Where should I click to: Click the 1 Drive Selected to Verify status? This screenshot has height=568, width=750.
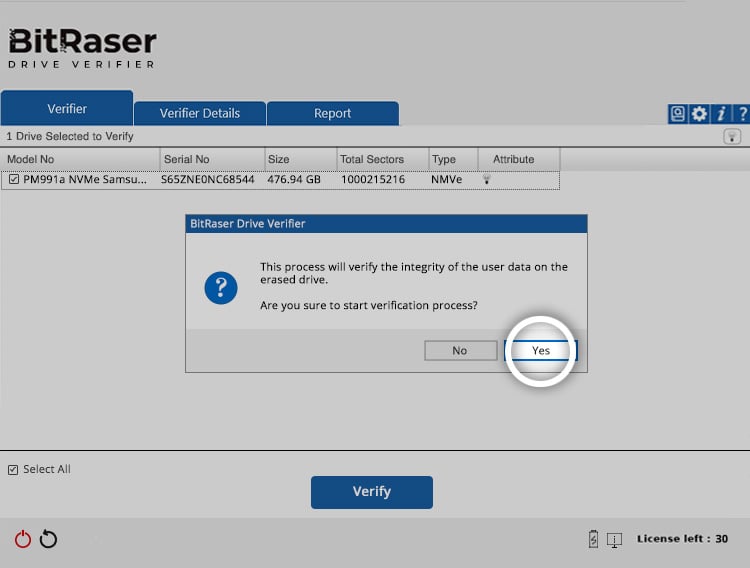pos(70,136)
